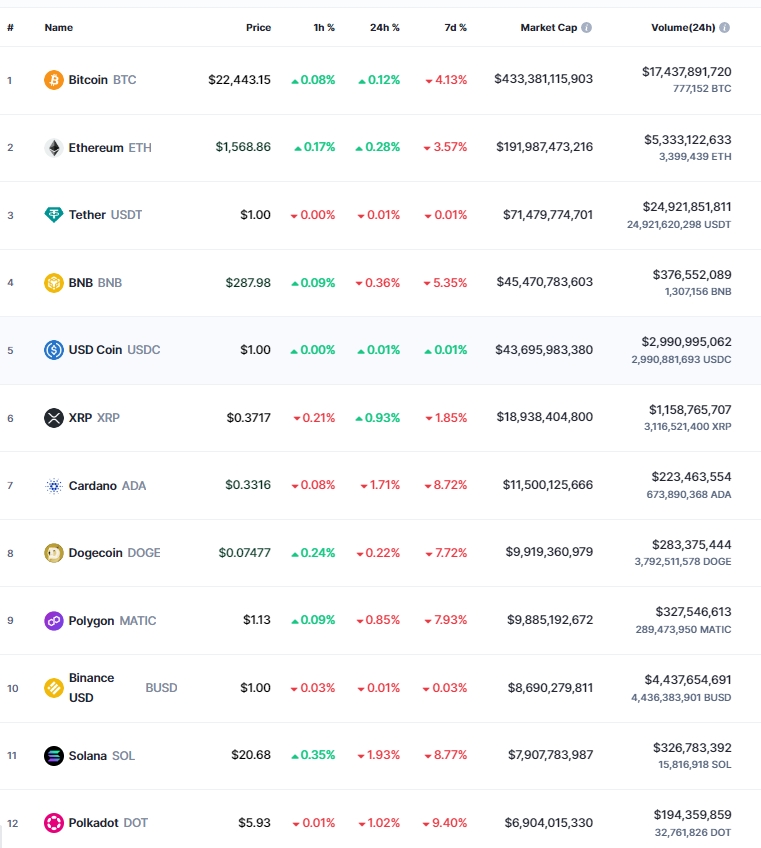
Task: Click the XRP black logo icon
Action: [54, 418]
